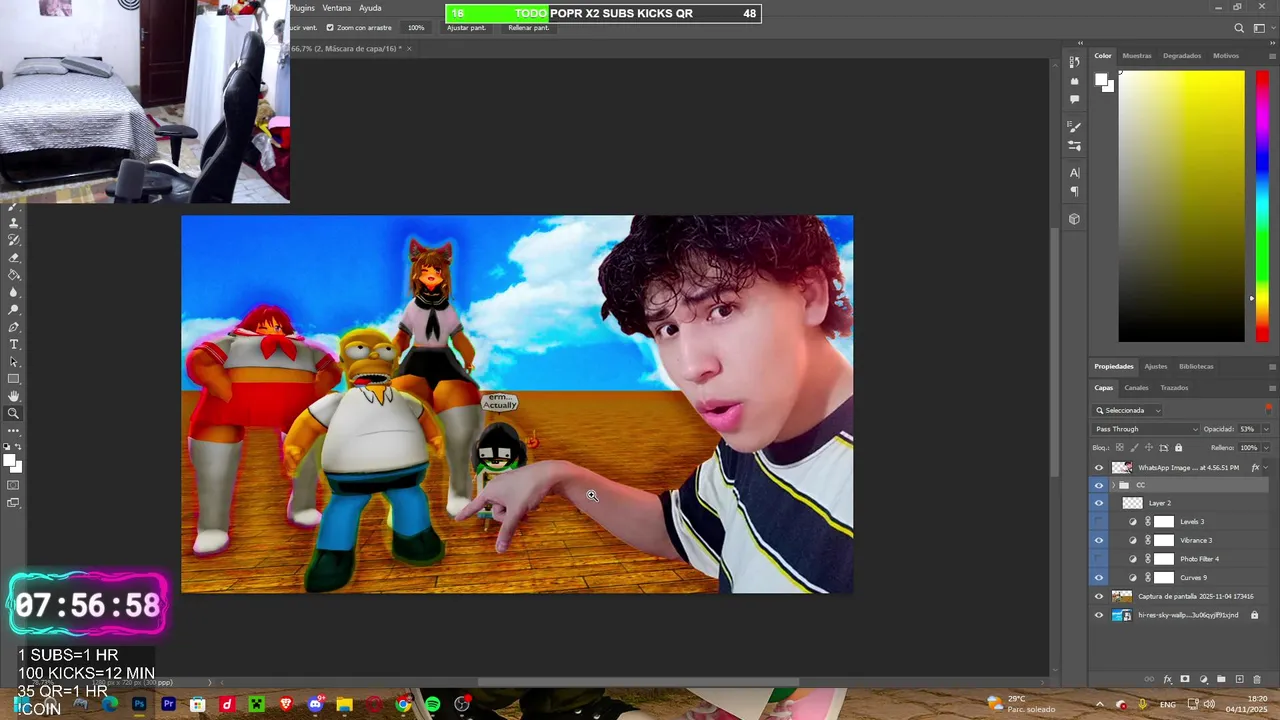The height and width of the screenshot is (720, 1280).
Task: Expand the CC group folder
Action: (1113, 485)
